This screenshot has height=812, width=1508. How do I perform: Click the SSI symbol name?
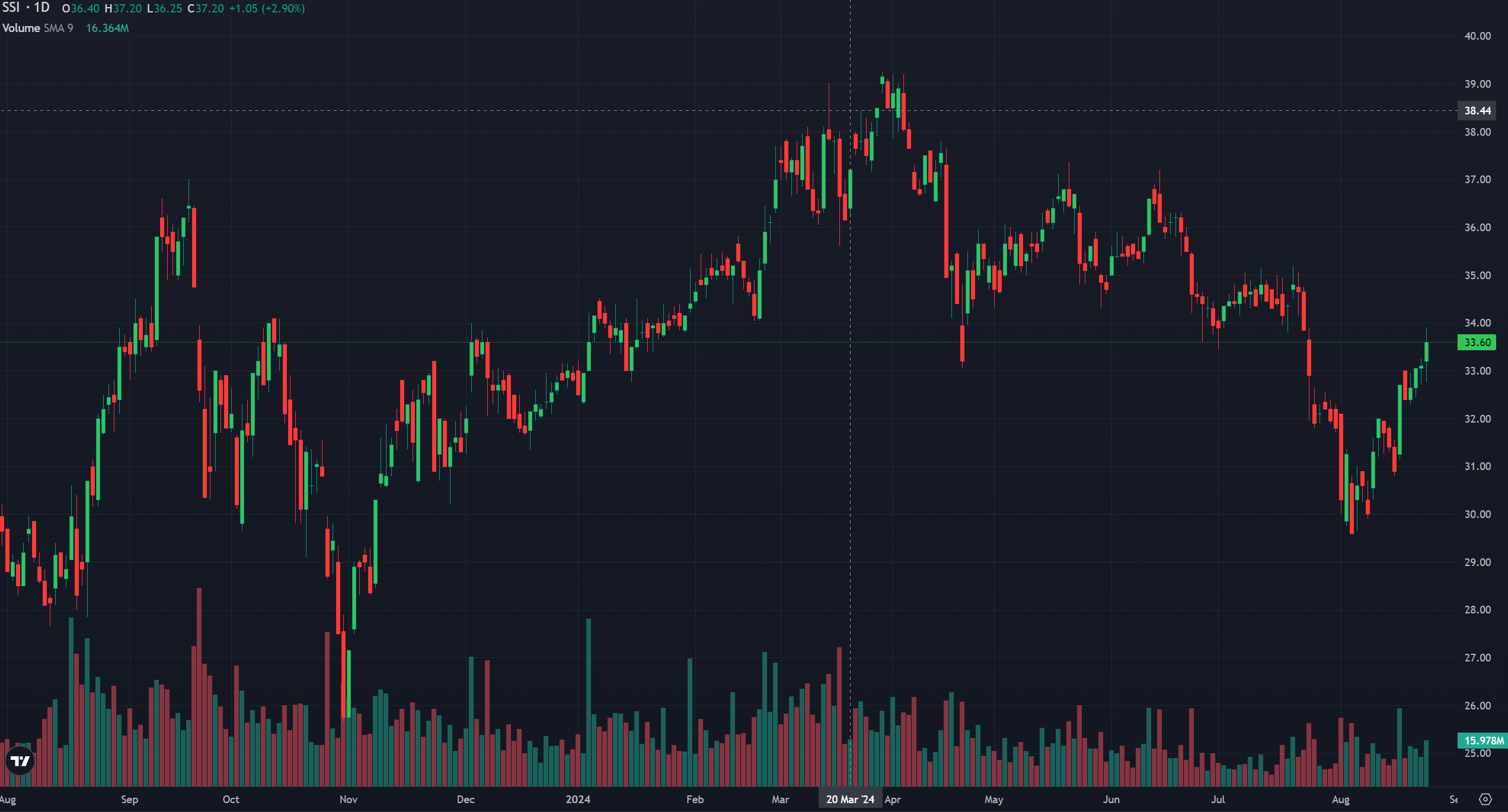(x=11, y=8)
